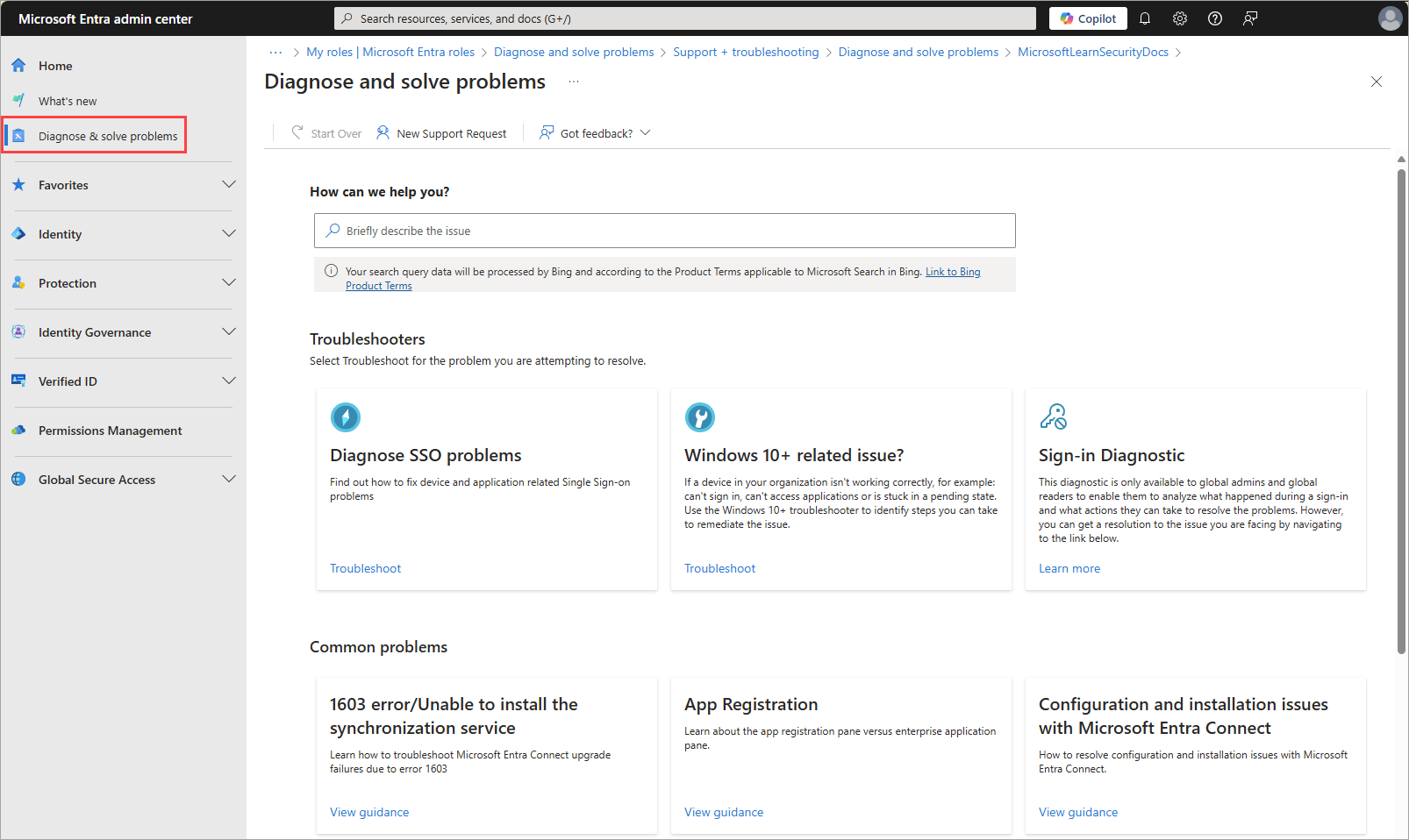Click the Verified ID icon
The height and width of the screenshot is (840, 1409).
coord(18,381)
